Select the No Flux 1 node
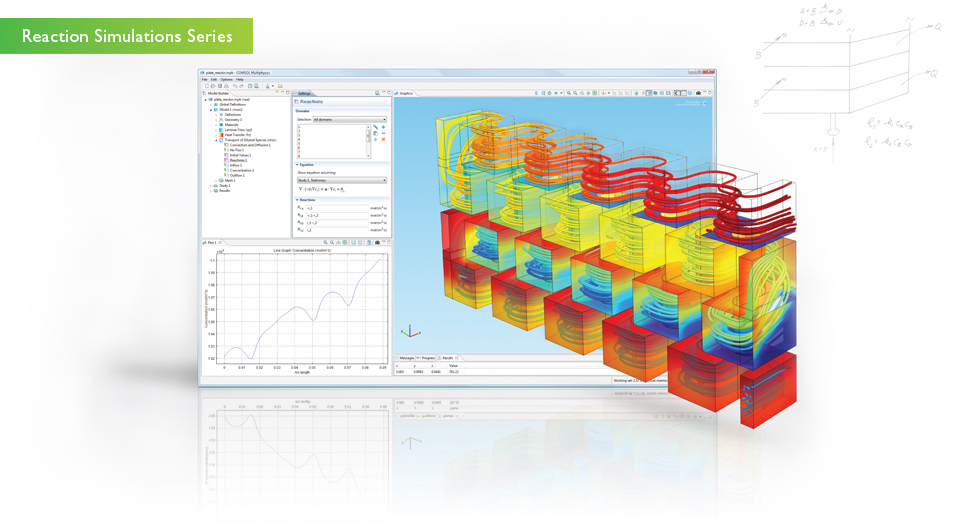Viewport: 954px width, 528px height. click(236, 150)
